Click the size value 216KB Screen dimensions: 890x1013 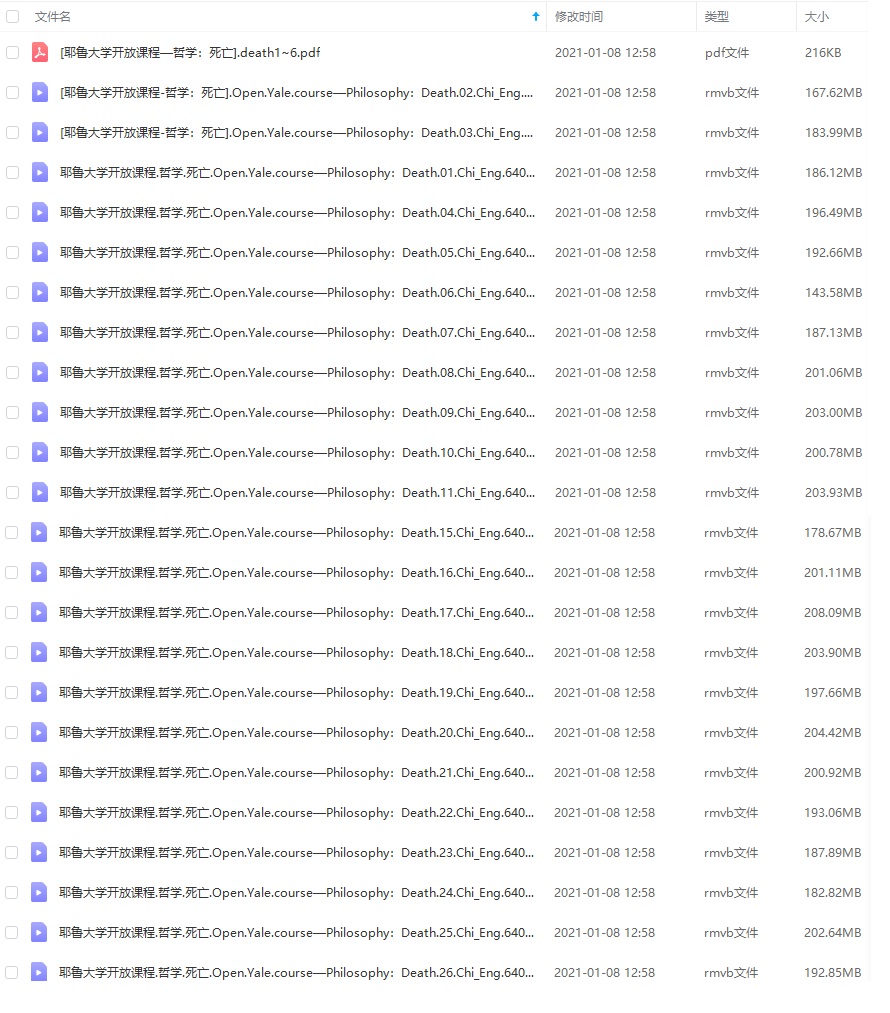pos(823,52)
